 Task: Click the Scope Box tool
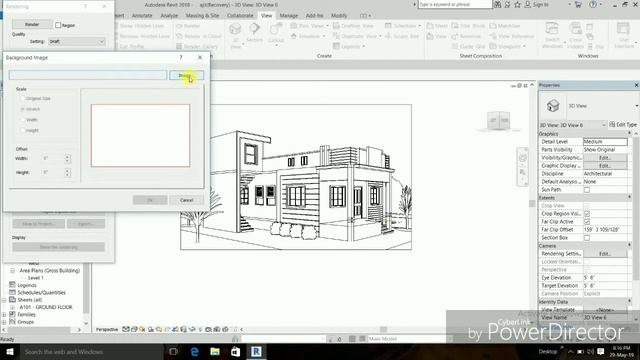tap(402, 36)
